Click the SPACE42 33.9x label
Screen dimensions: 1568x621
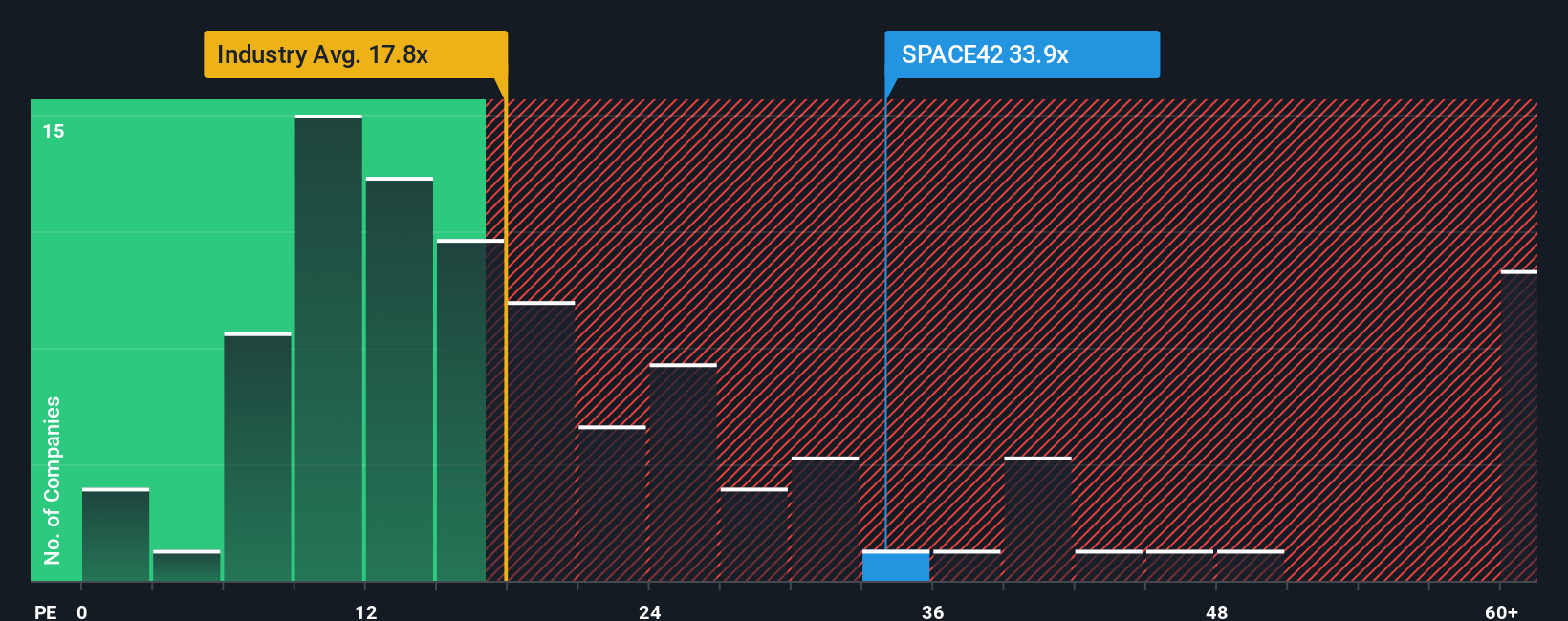point(1021,54)
